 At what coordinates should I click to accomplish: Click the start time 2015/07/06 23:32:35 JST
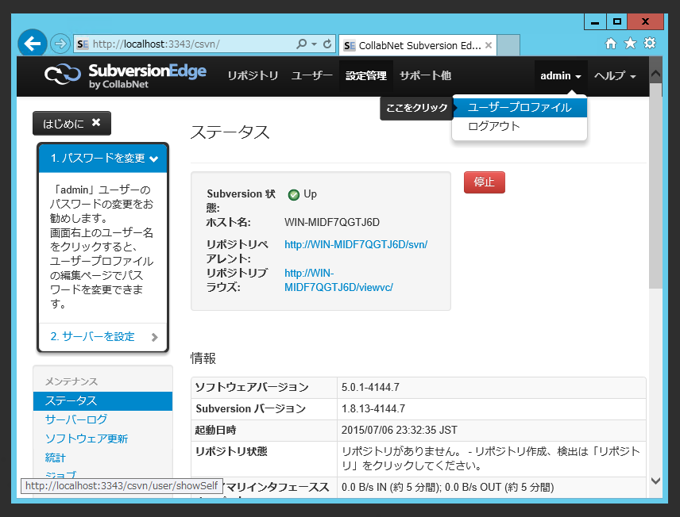pos(399,430)
